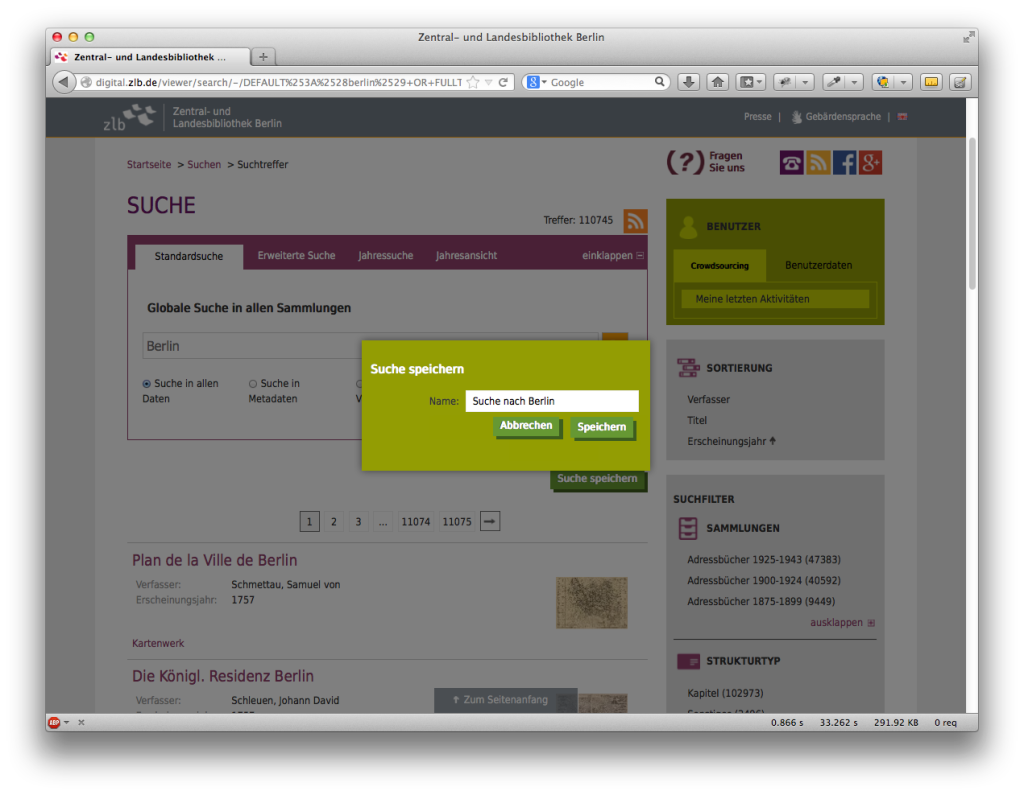Viewport: 1024px width, 795px height.
Task: Open the phone contact icon
Action: (x=792, y=163)
